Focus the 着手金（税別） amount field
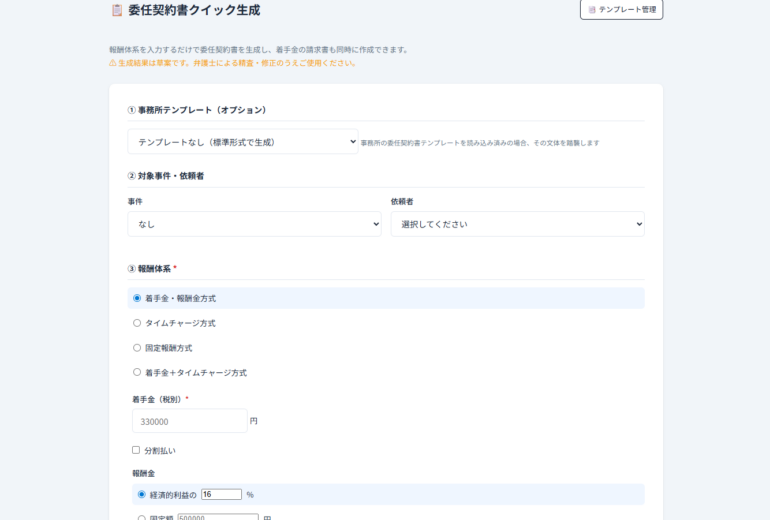Viewport: 770px width, 520px height. click(189, 421)
